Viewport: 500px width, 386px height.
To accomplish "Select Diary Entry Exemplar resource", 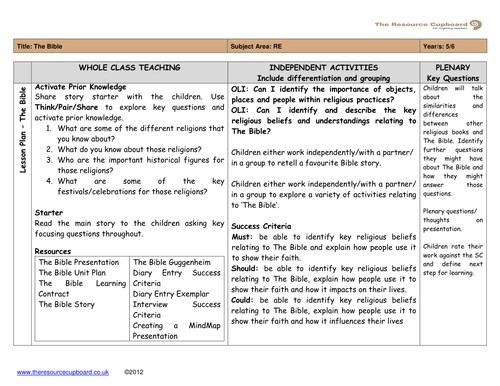I will pos(171,294).
